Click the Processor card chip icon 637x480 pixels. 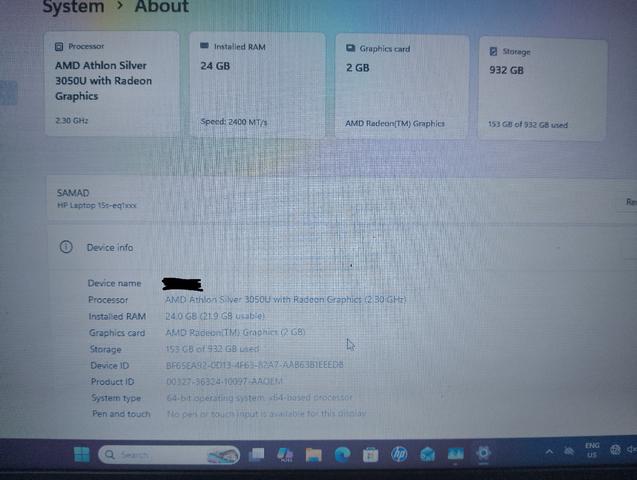point(59,47)
